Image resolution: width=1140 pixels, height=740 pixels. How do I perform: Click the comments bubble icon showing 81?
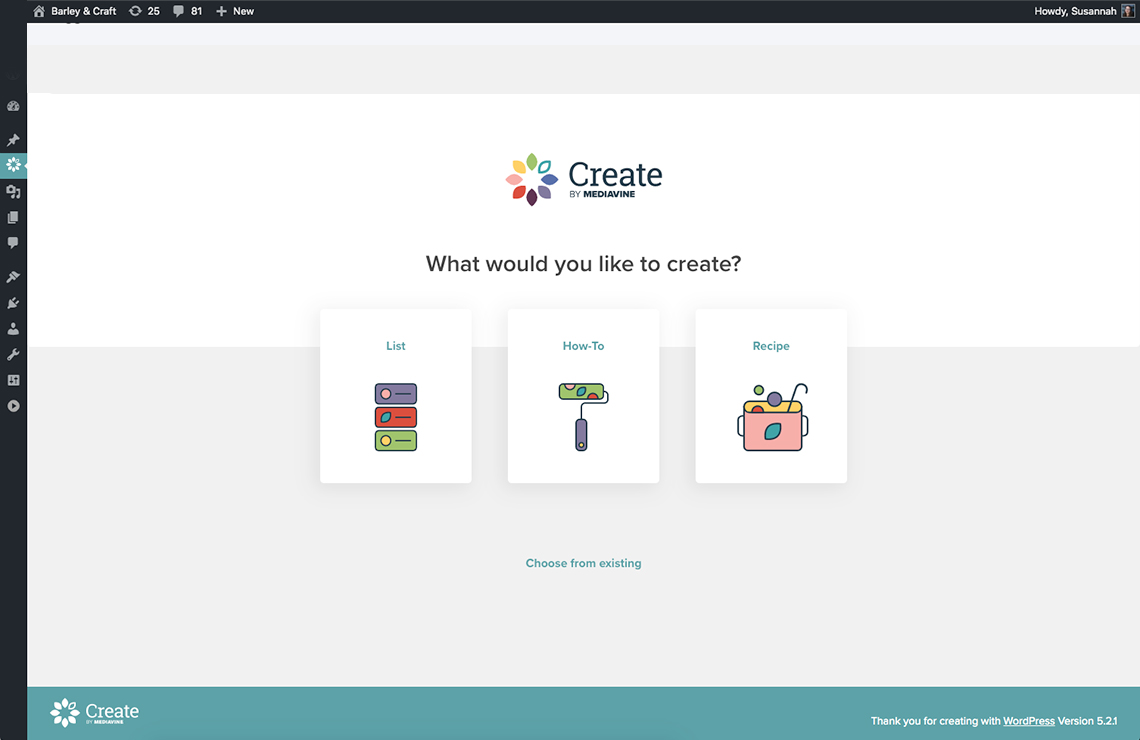coord(178,11)
